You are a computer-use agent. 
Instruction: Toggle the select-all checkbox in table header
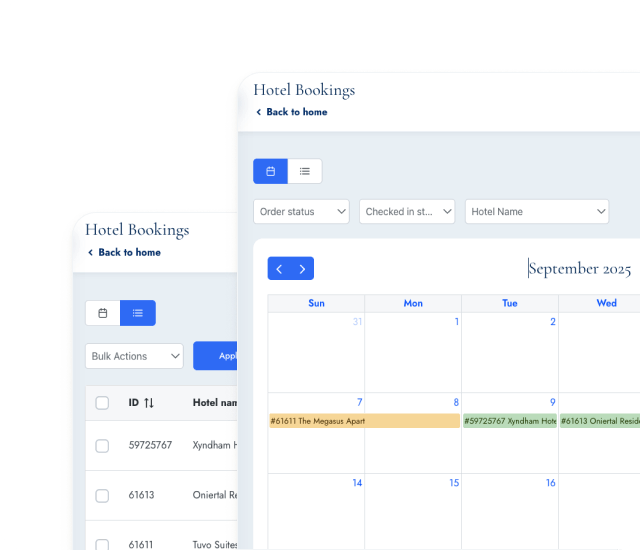tap(102, 403)
